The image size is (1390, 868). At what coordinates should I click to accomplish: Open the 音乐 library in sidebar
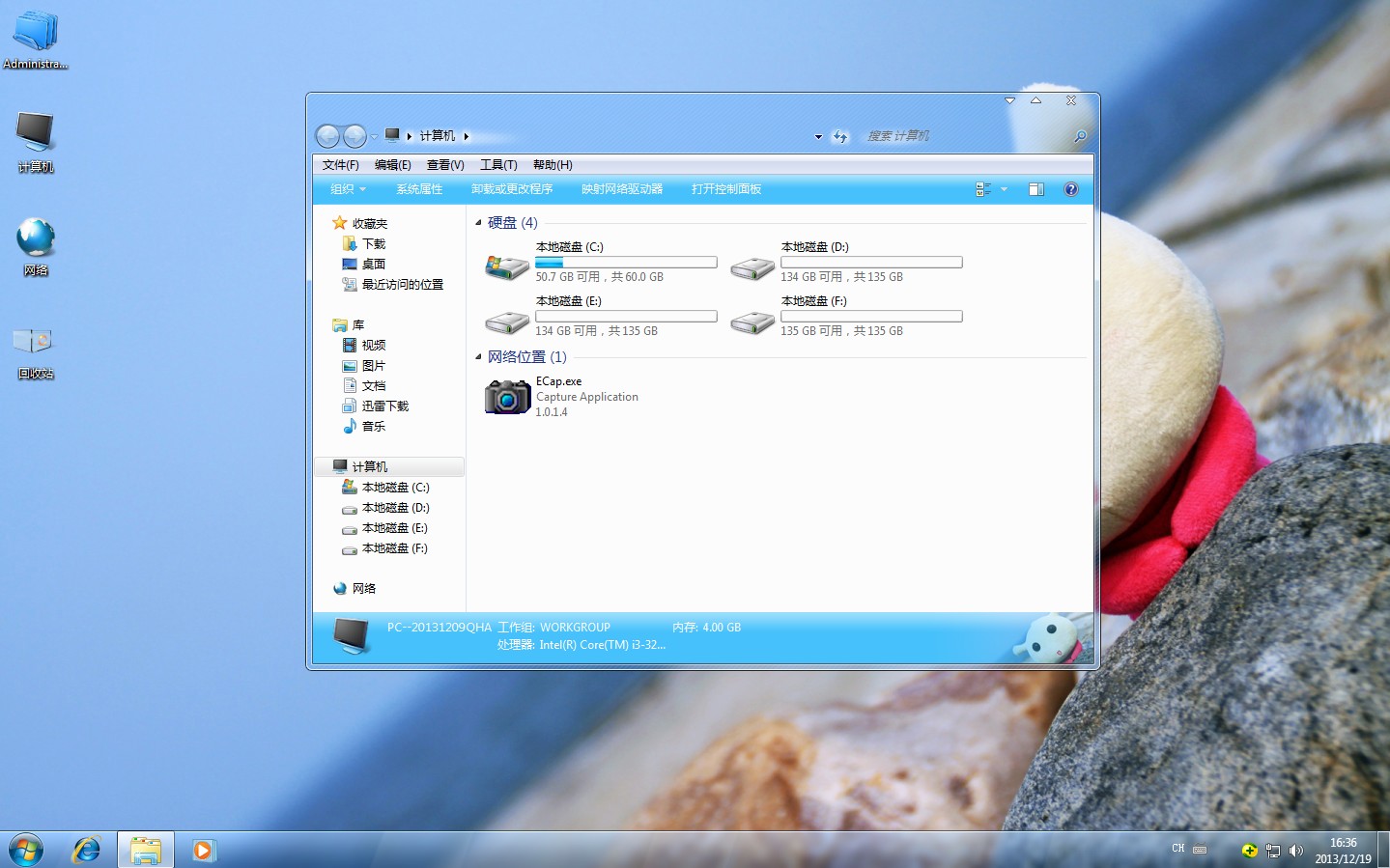pyautogui.click(x=373, y=426)
